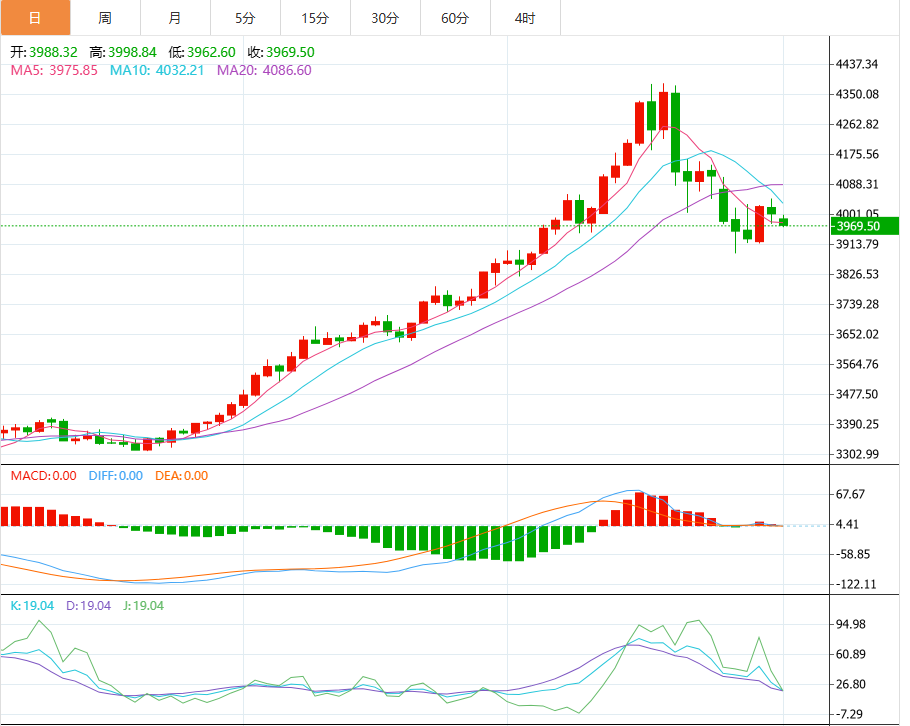
Task: Select the DIFF: 0.00 label
Action: [116, 476]
